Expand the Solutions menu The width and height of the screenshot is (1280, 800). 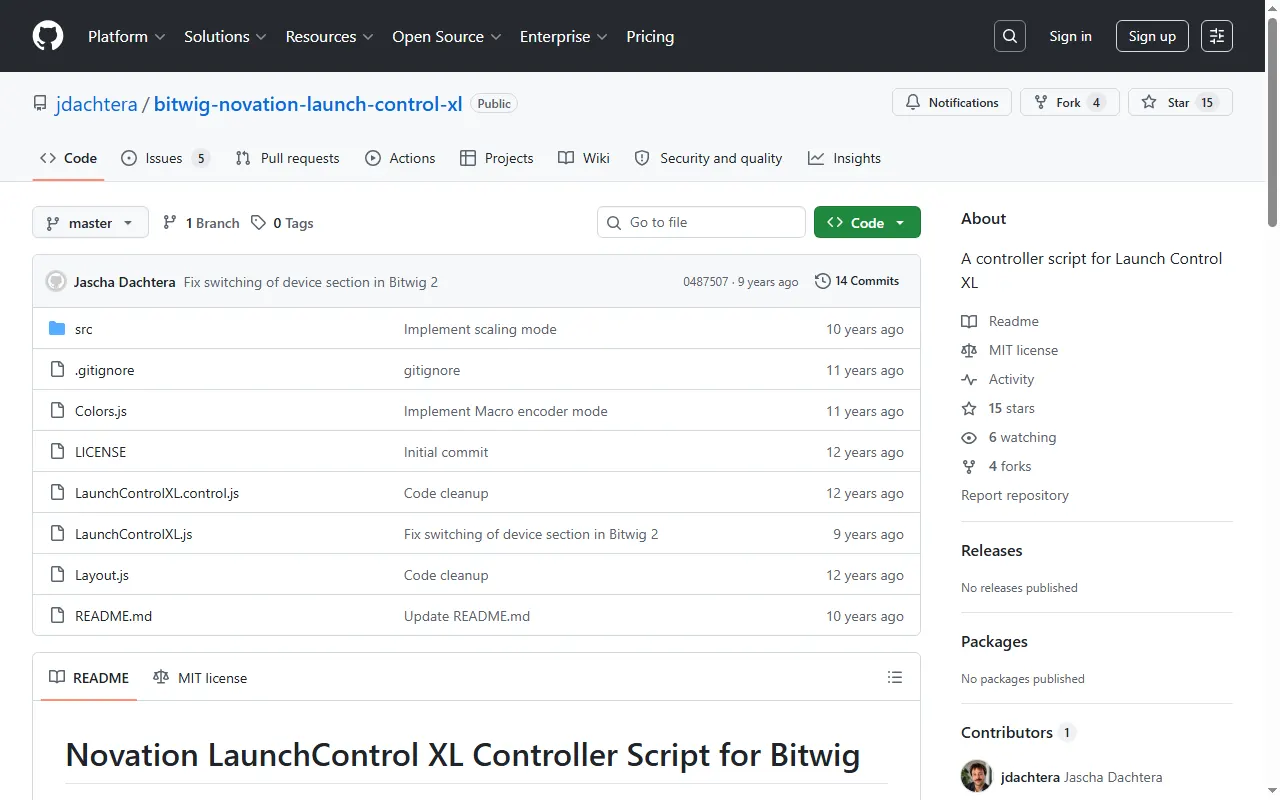225,36
